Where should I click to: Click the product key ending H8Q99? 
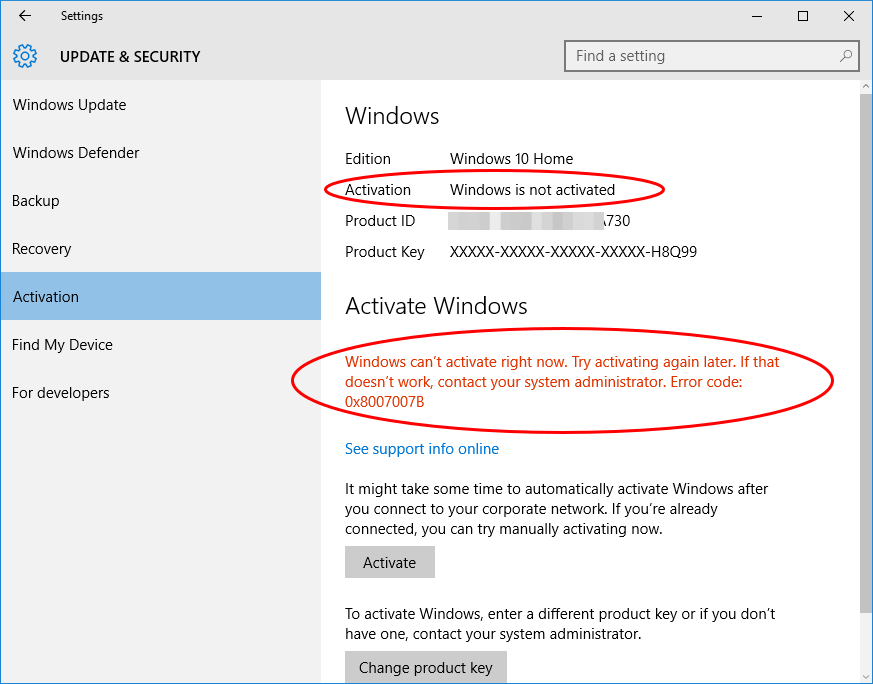coord(573,252)
